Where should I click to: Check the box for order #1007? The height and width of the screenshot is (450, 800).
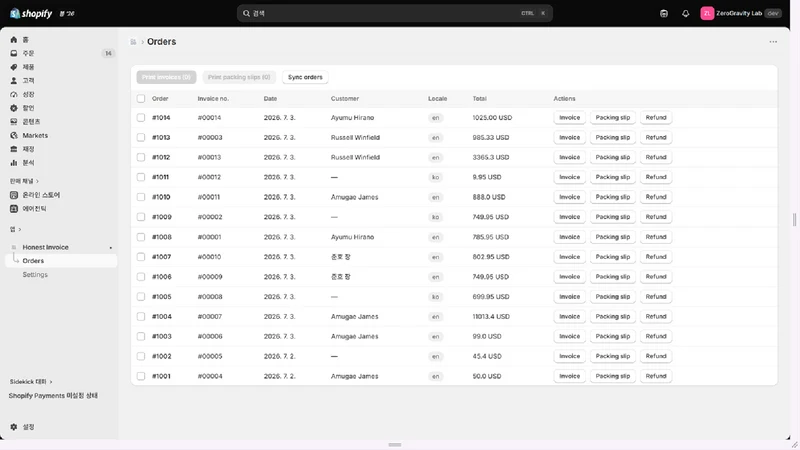(x=141, y=257)
